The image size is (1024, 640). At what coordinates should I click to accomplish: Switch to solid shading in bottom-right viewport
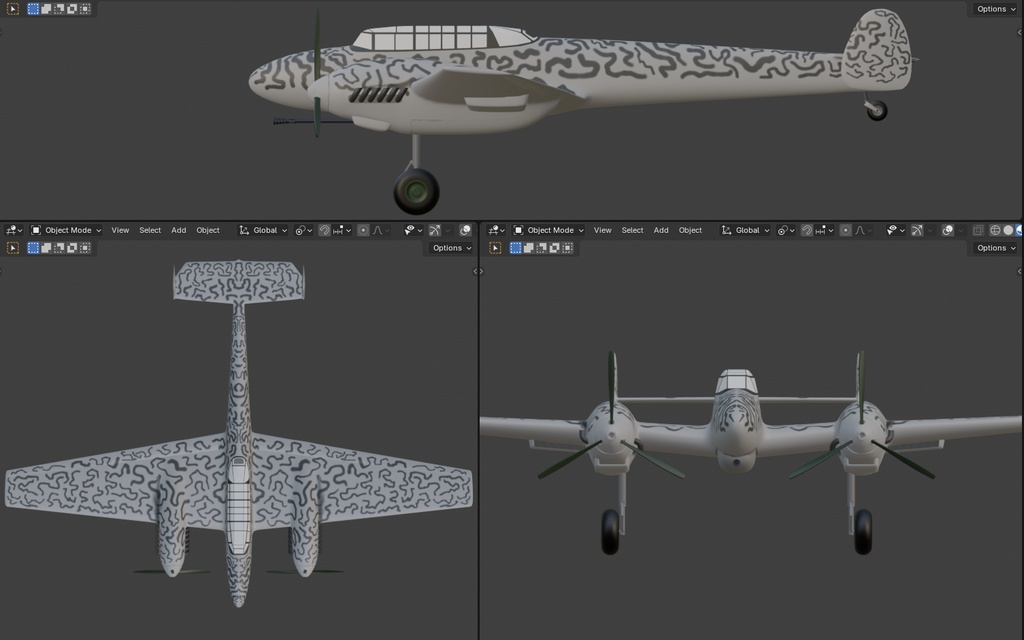[1008, 230]
